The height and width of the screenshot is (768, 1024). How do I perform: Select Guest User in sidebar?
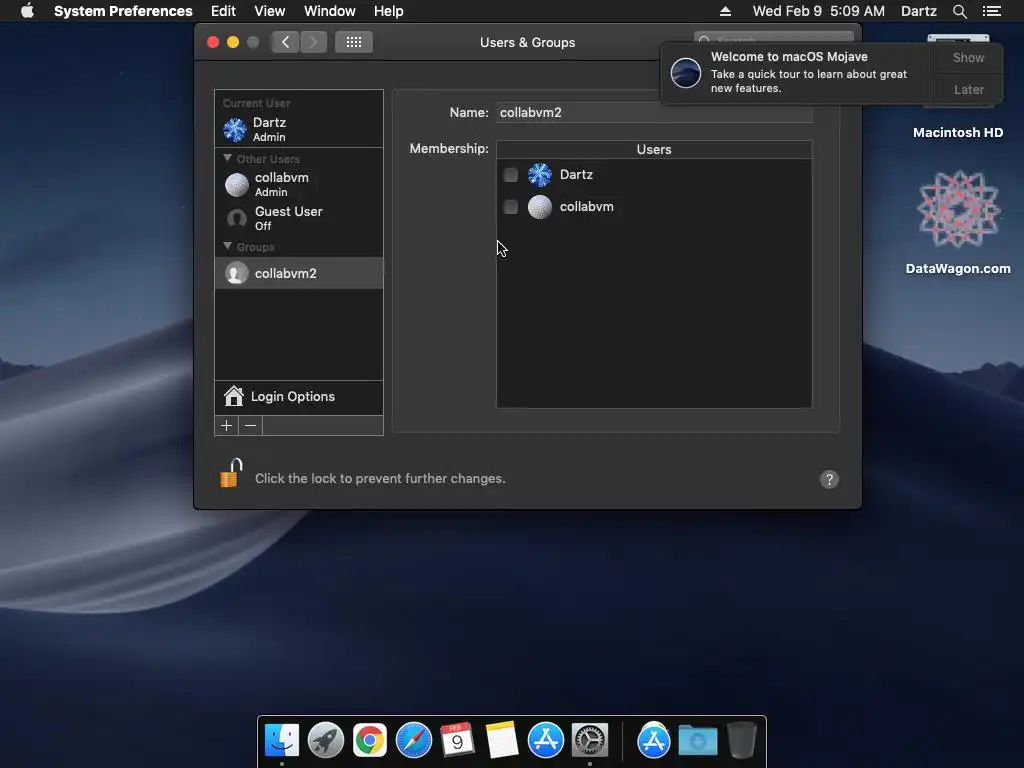tap(299, 218)
